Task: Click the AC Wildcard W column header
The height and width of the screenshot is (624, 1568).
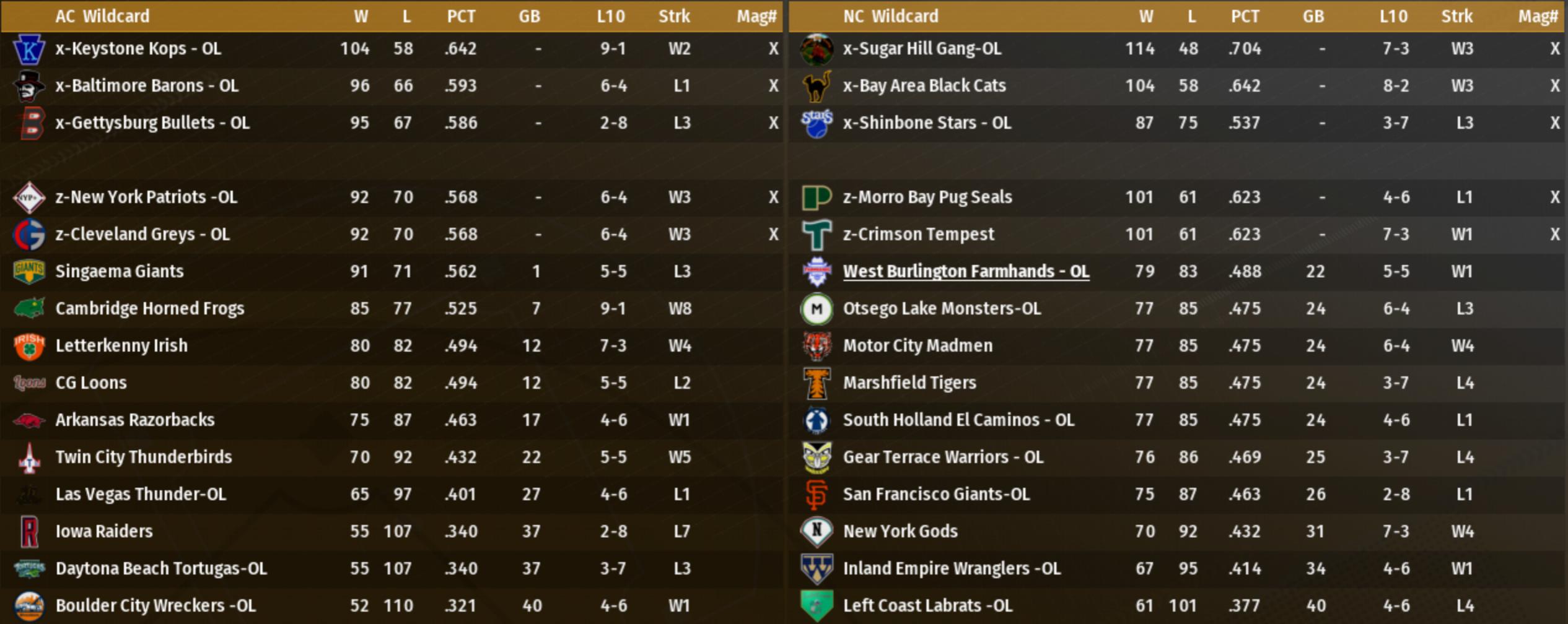Action: [x=361, y=16]
